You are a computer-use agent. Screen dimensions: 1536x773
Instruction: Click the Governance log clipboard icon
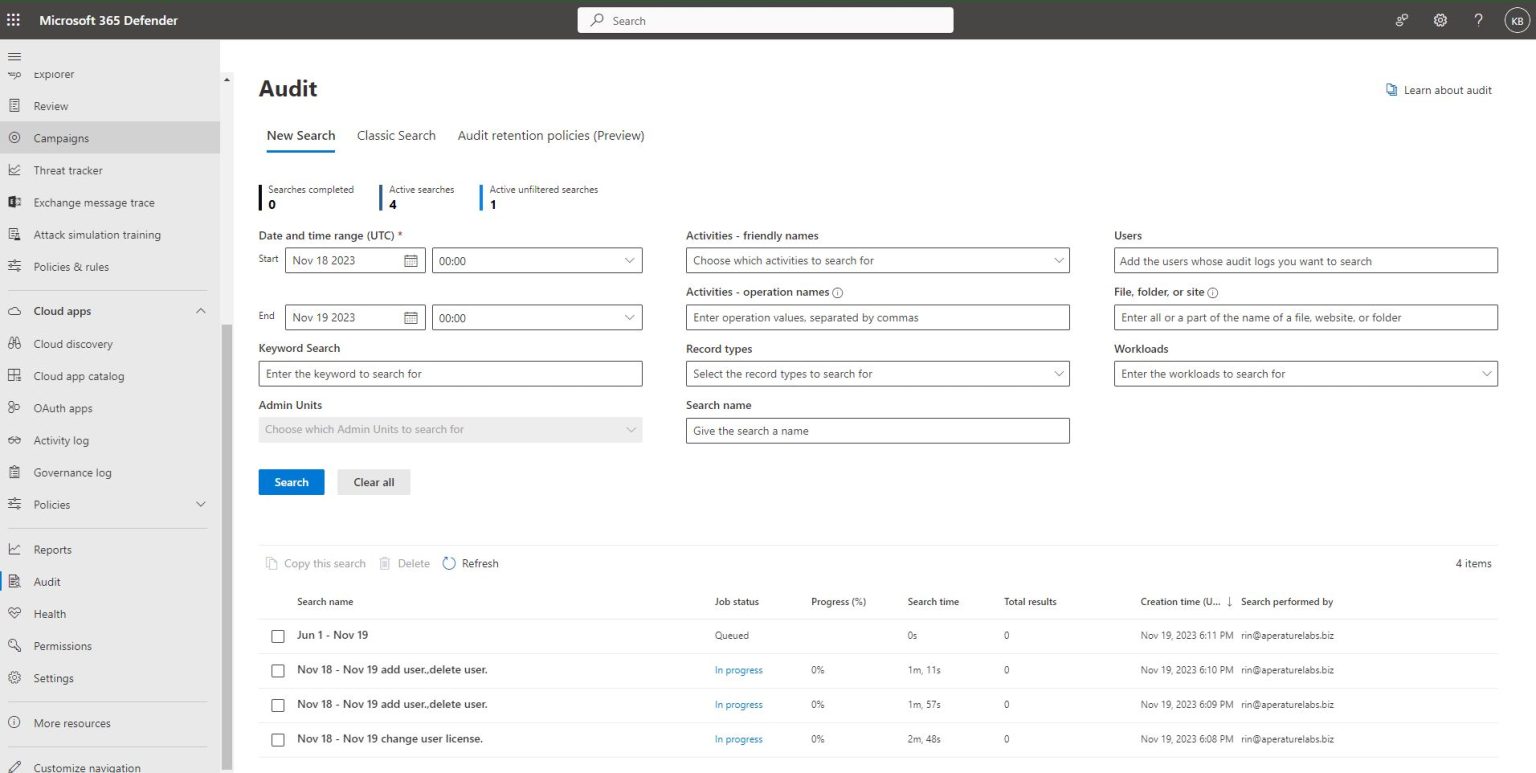(14, 472)
